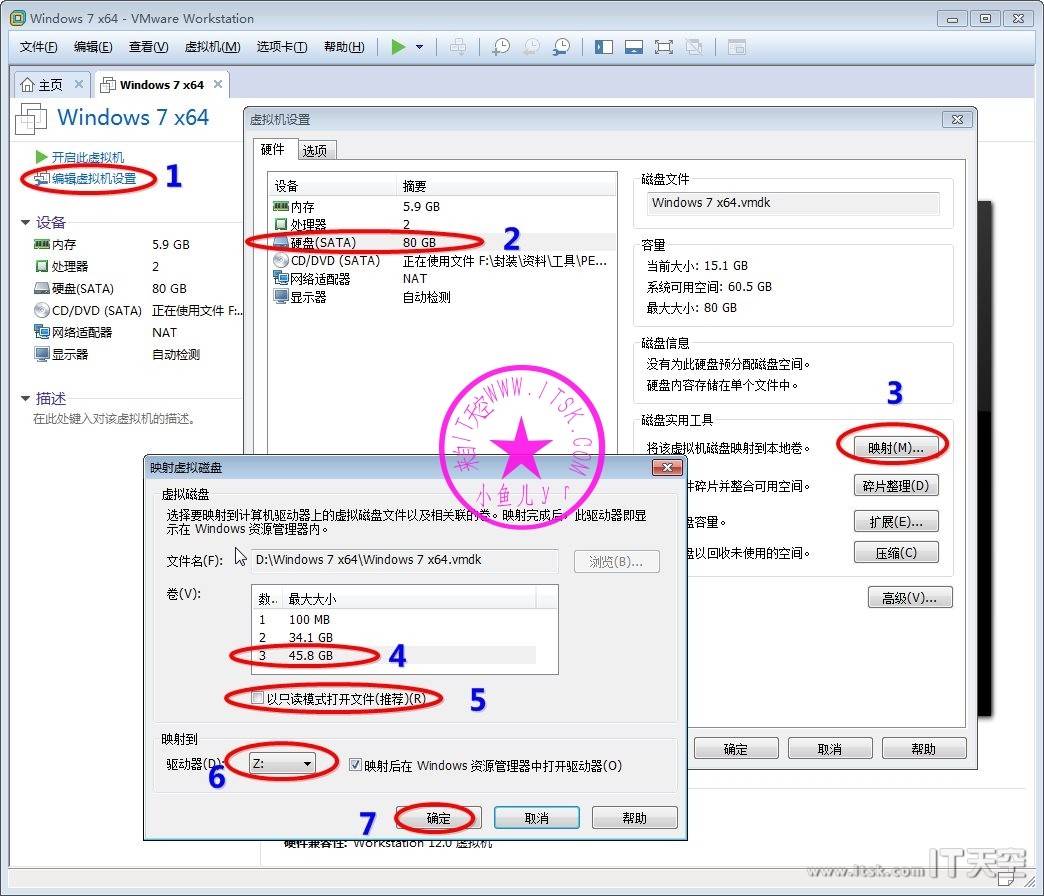Collapse the 设备 section in sidebar

(x=26, y=223)
